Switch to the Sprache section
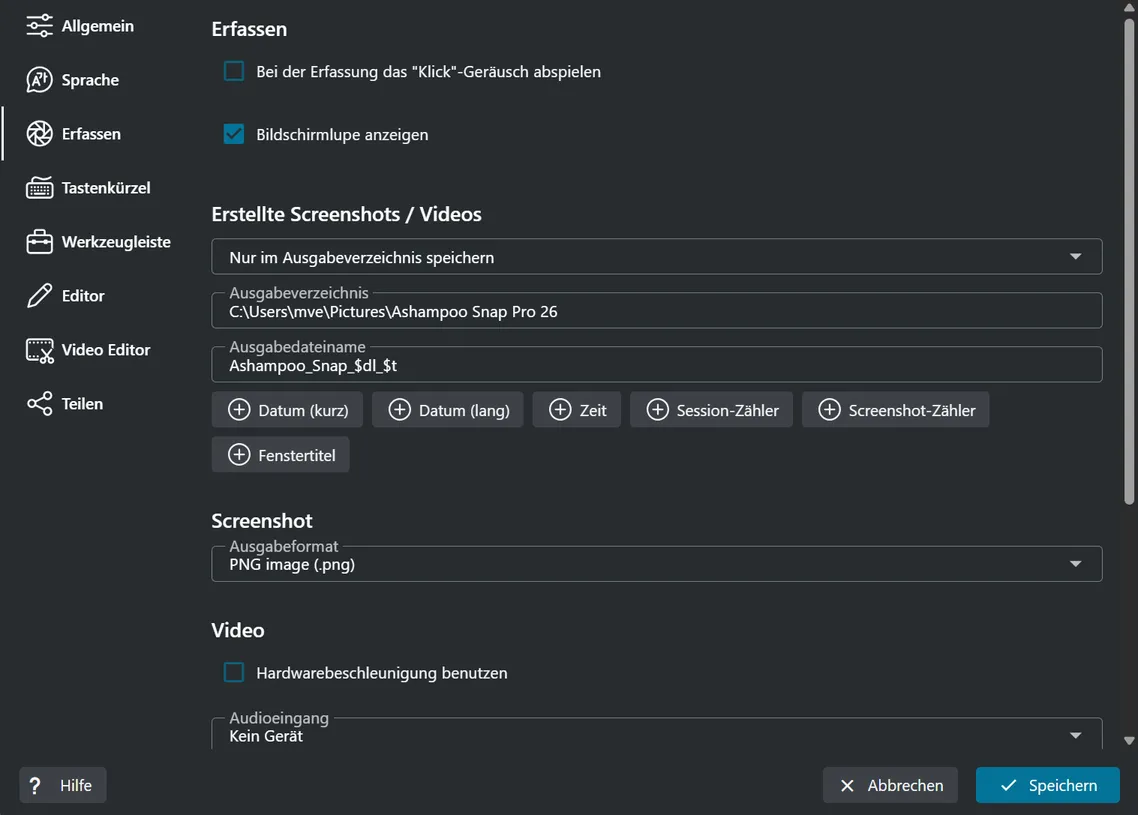Image resolution: width=1138 pixels, height=815 pixels. (x=90, y=80)
